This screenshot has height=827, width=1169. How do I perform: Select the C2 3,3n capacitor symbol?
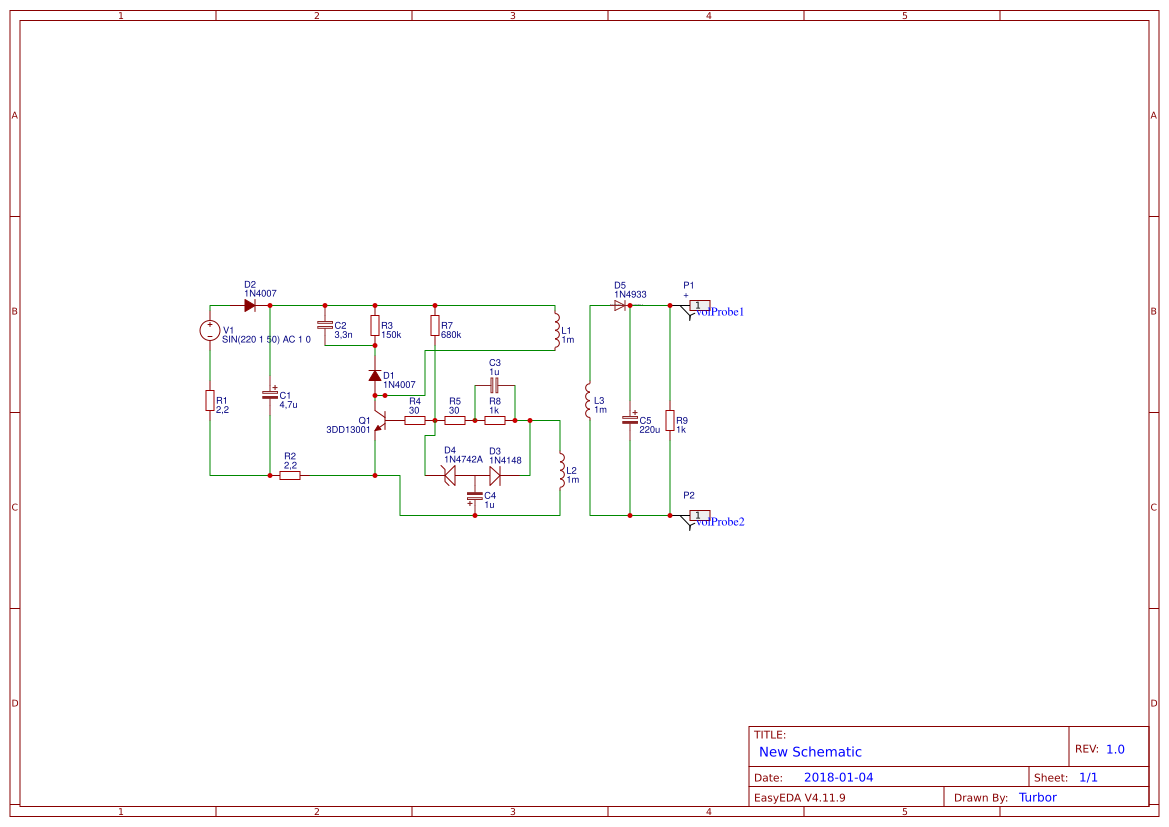pyautogui.click(x=325, y=324)
